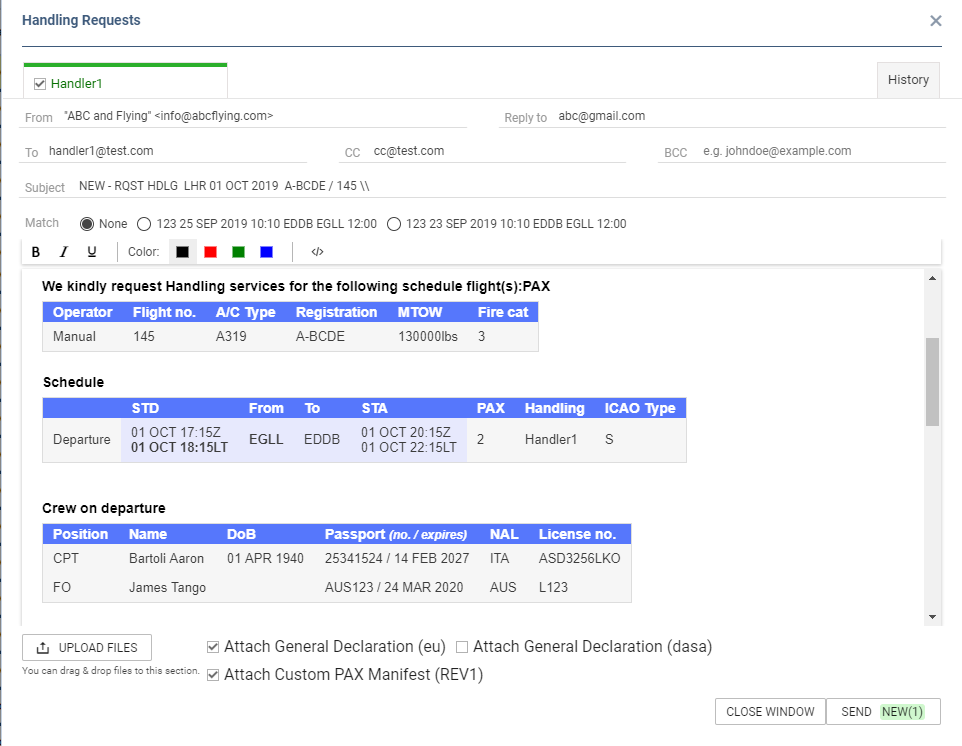The height and width of the screenshot is (746, 962).
Task: Open the Handler1 tab
Action: (125, 81)
